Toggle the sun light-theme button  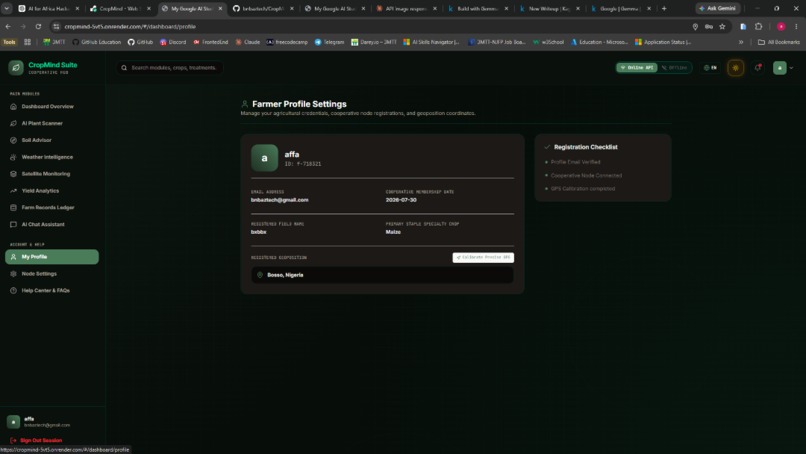(736, 68)
